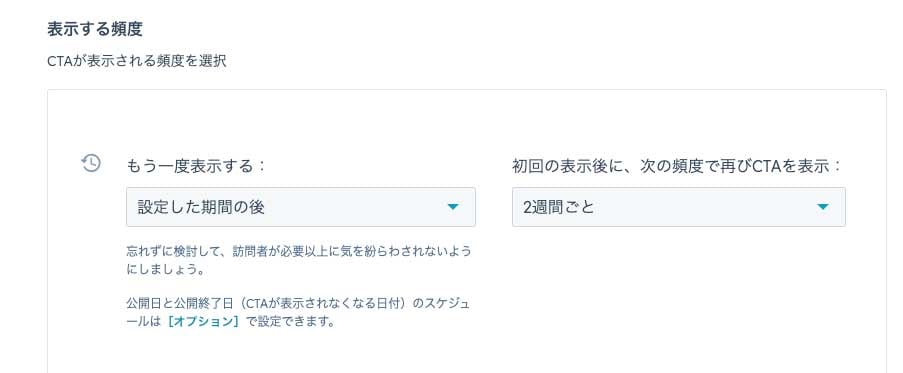Click the 公開日と公開終了日 schedule note line

(301, 303)
